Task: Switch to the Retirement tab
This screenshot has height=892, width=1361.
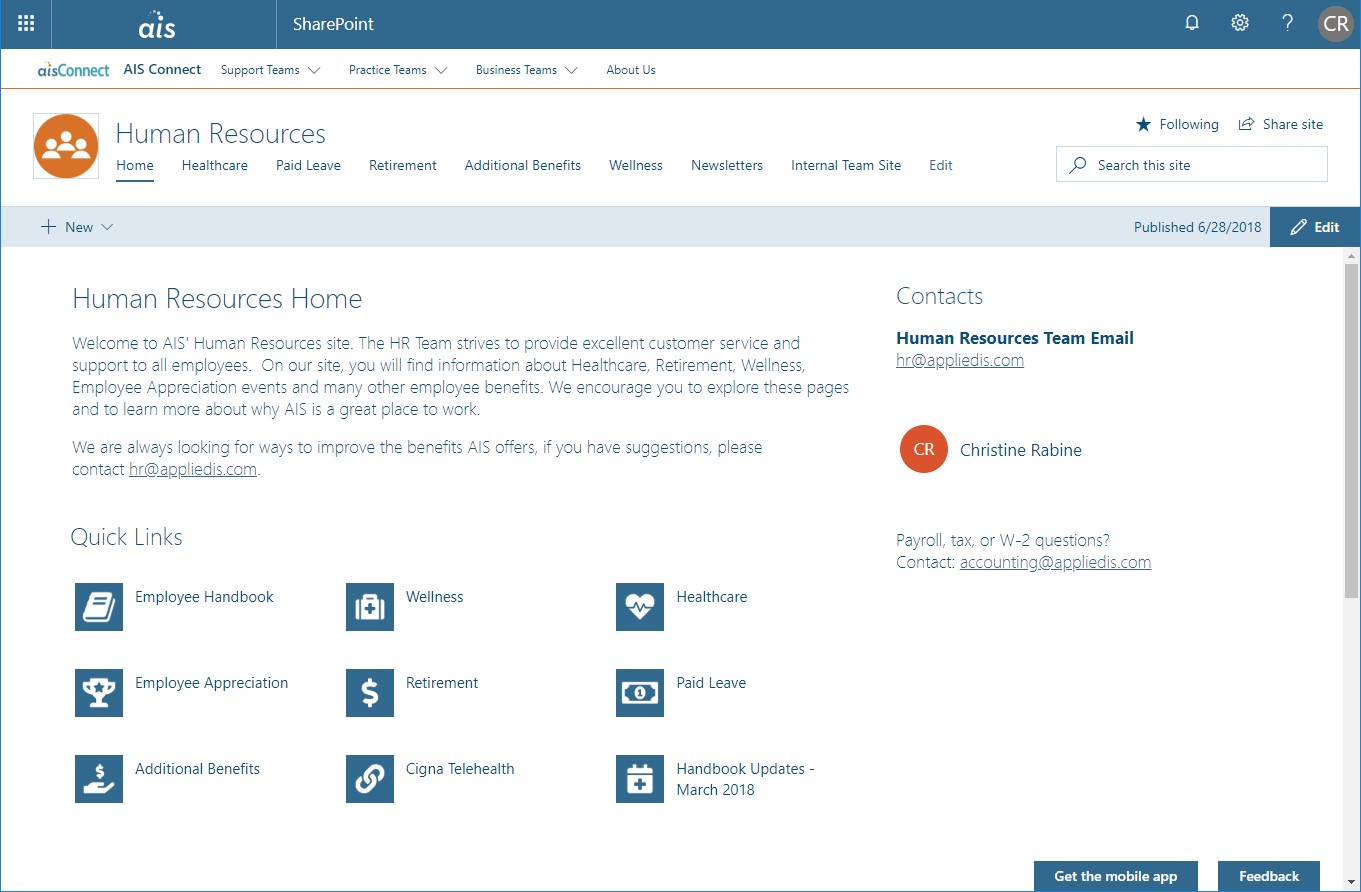Action: (402, 165)
